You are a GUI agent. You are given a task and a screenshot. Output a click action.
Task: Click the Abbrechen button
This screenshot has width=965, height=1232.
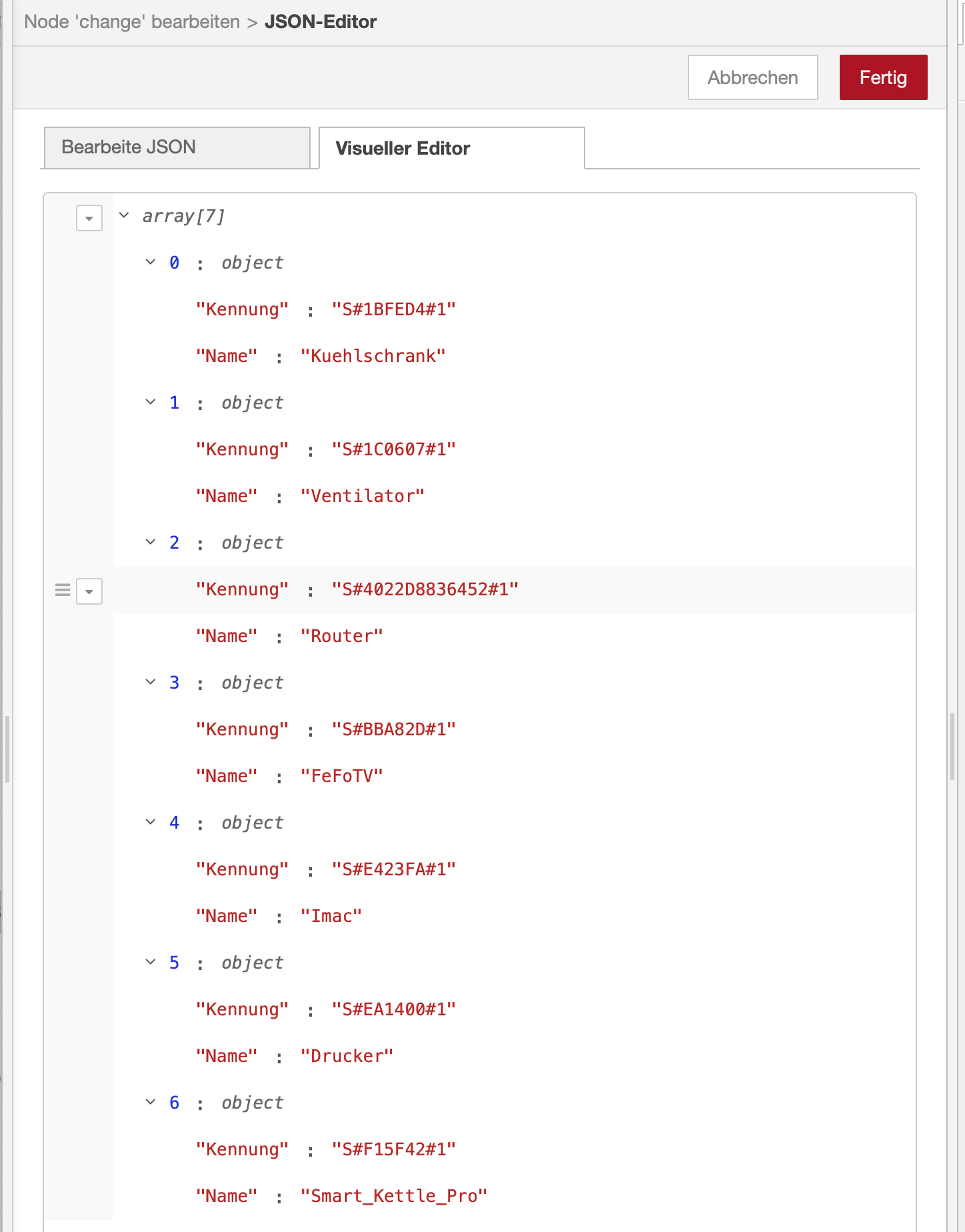(x=752, y=77)
